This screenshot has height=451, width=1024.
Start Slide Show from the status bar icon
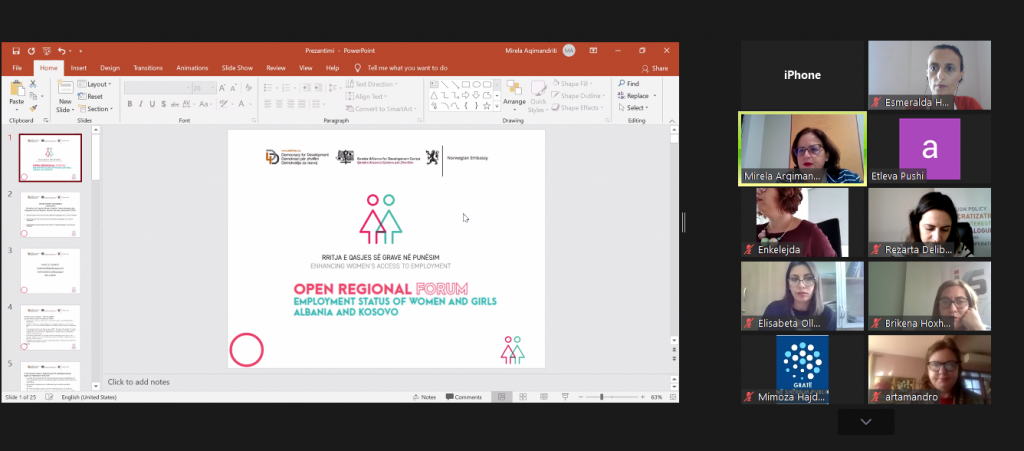pos(565,397)
